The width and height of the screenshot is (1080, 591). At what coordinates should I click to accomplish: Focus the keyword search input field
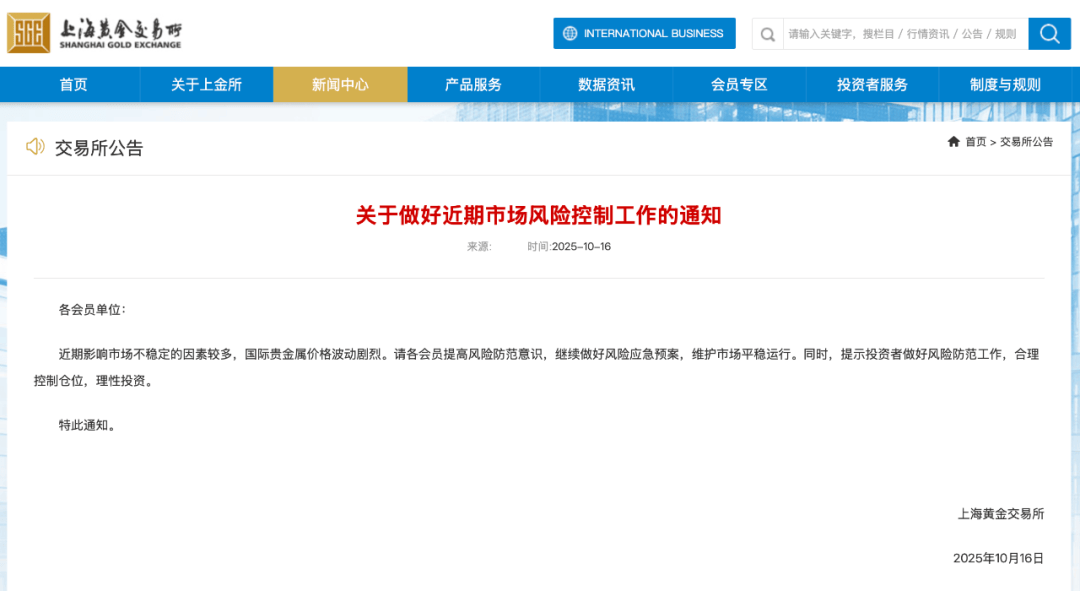coord(902,34)
